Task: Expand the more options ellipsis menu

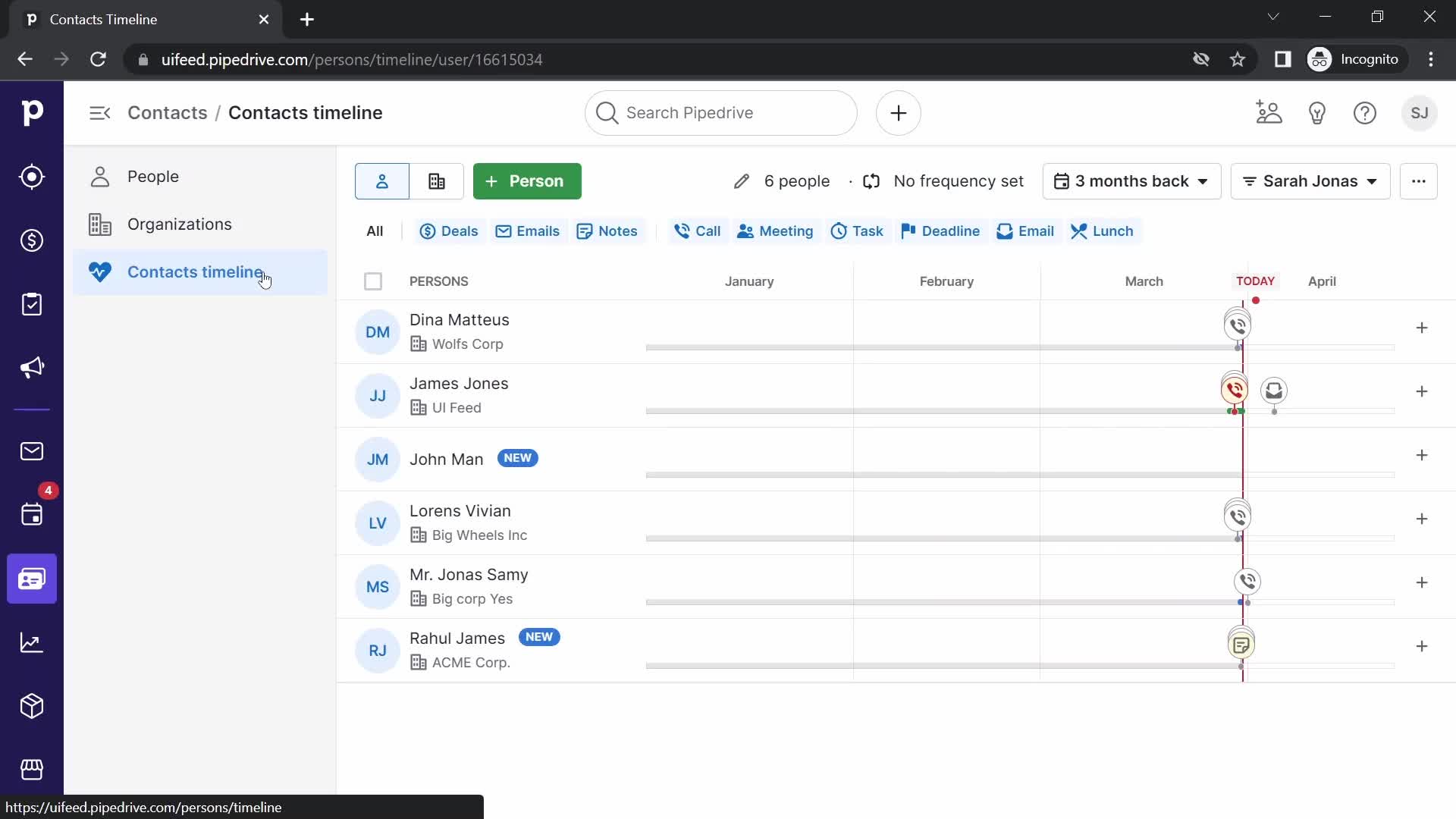Action: tap(1419, 181)
